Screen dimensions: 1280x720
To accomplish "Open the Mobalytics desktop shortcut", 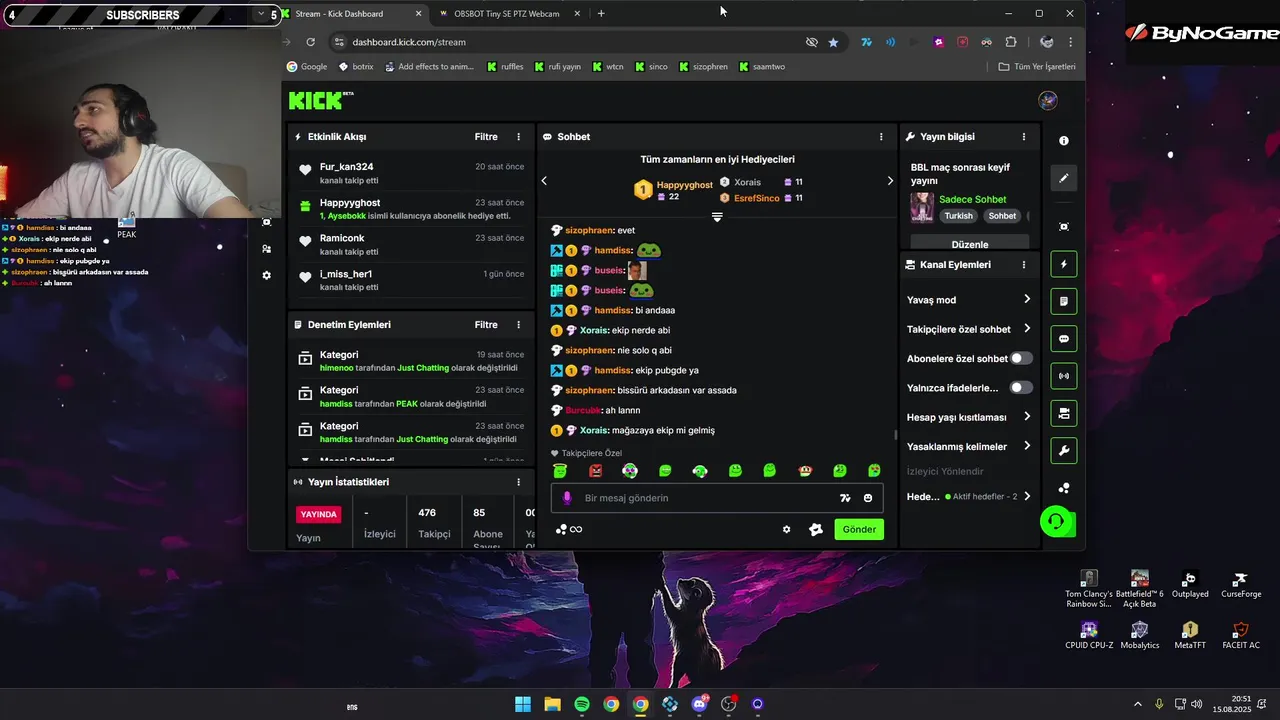I will point(1139,636).
